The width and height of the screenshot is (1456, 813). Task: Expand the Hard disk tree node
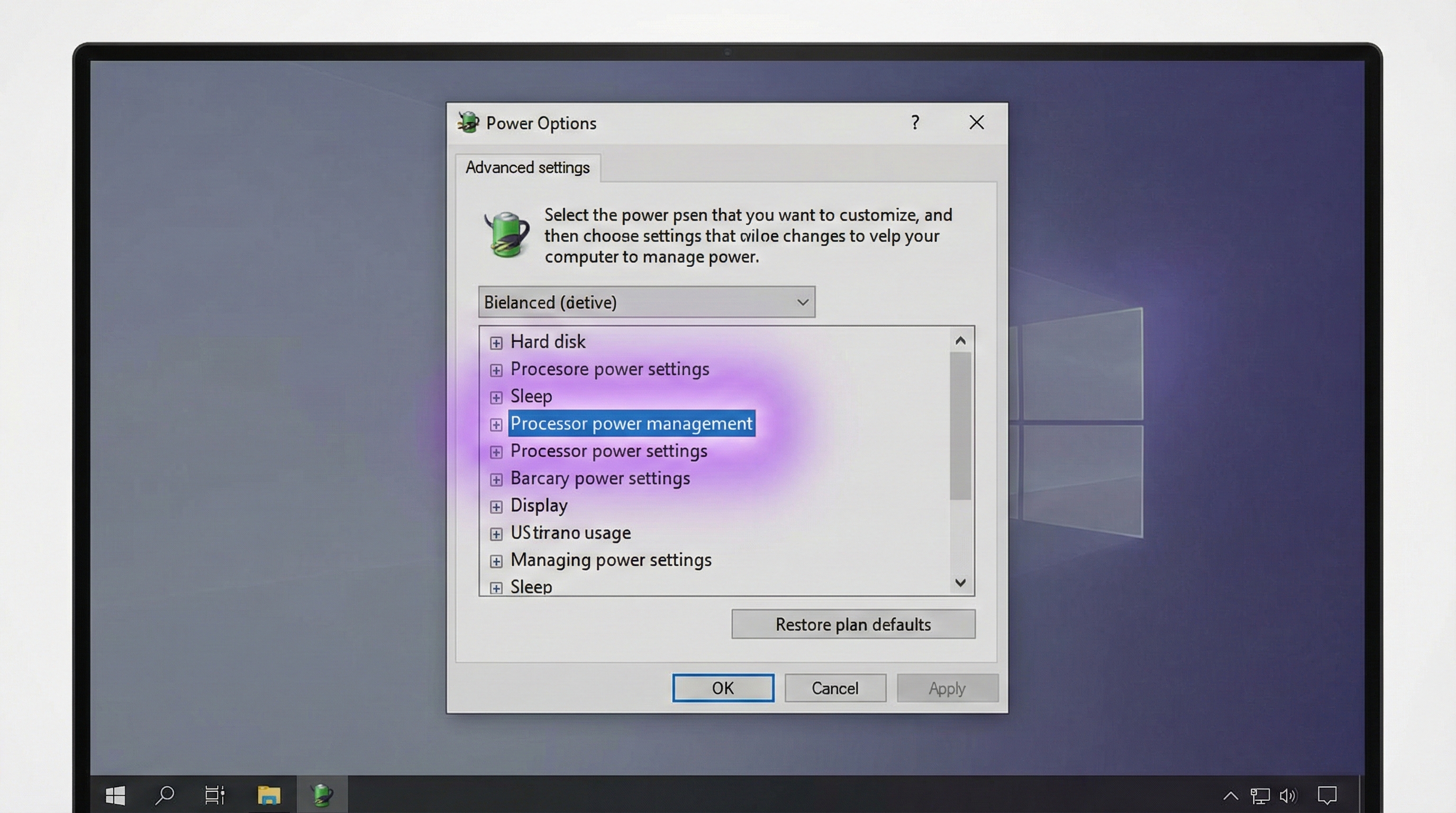coord(496,342)
